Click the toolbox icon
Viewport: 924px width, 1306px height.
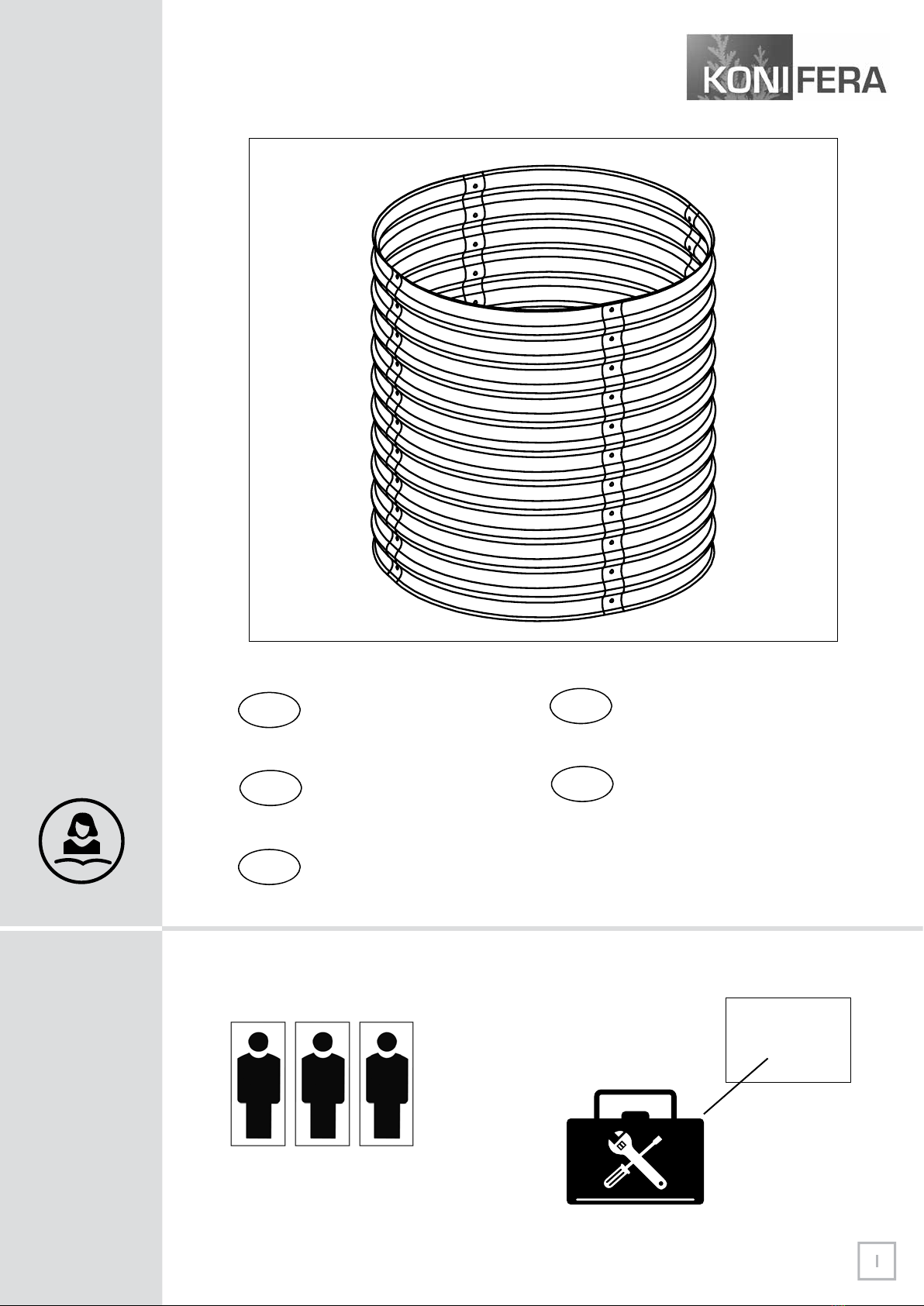[x=635, y=1147]
